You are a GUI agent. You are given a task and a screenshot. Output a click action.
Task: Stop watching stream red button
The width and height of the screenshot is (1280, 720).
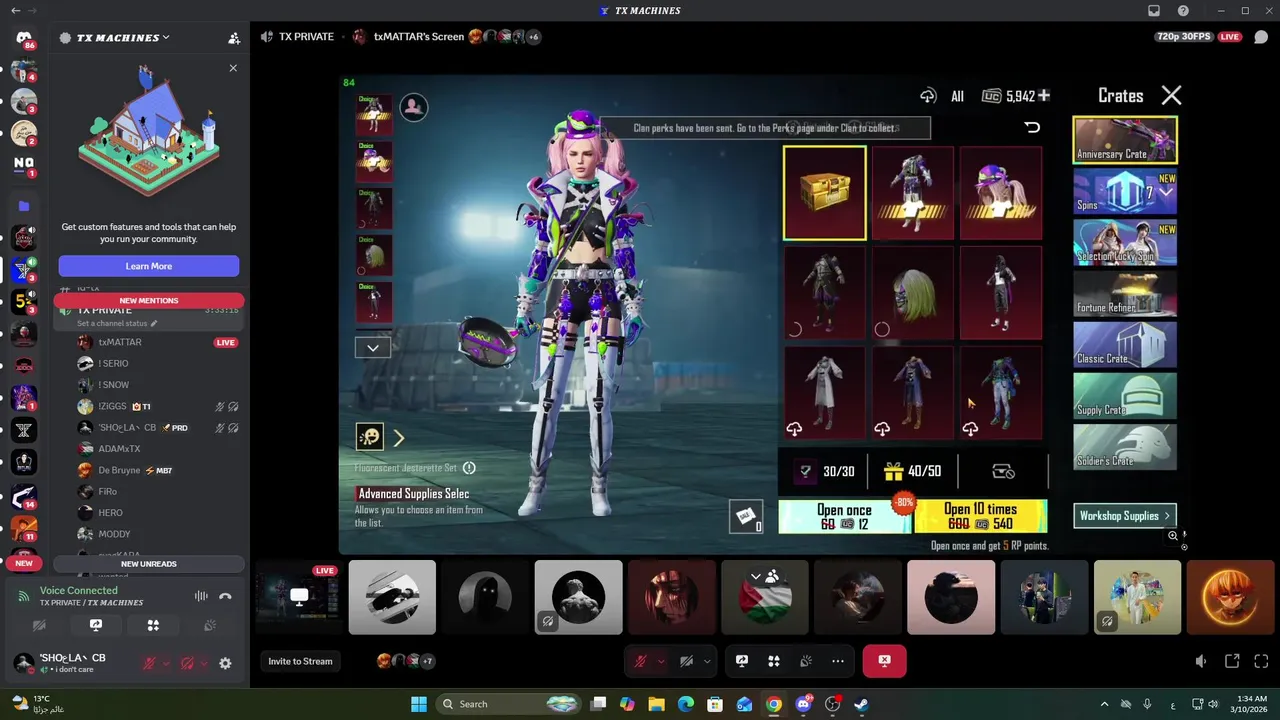tap(884, 661)
